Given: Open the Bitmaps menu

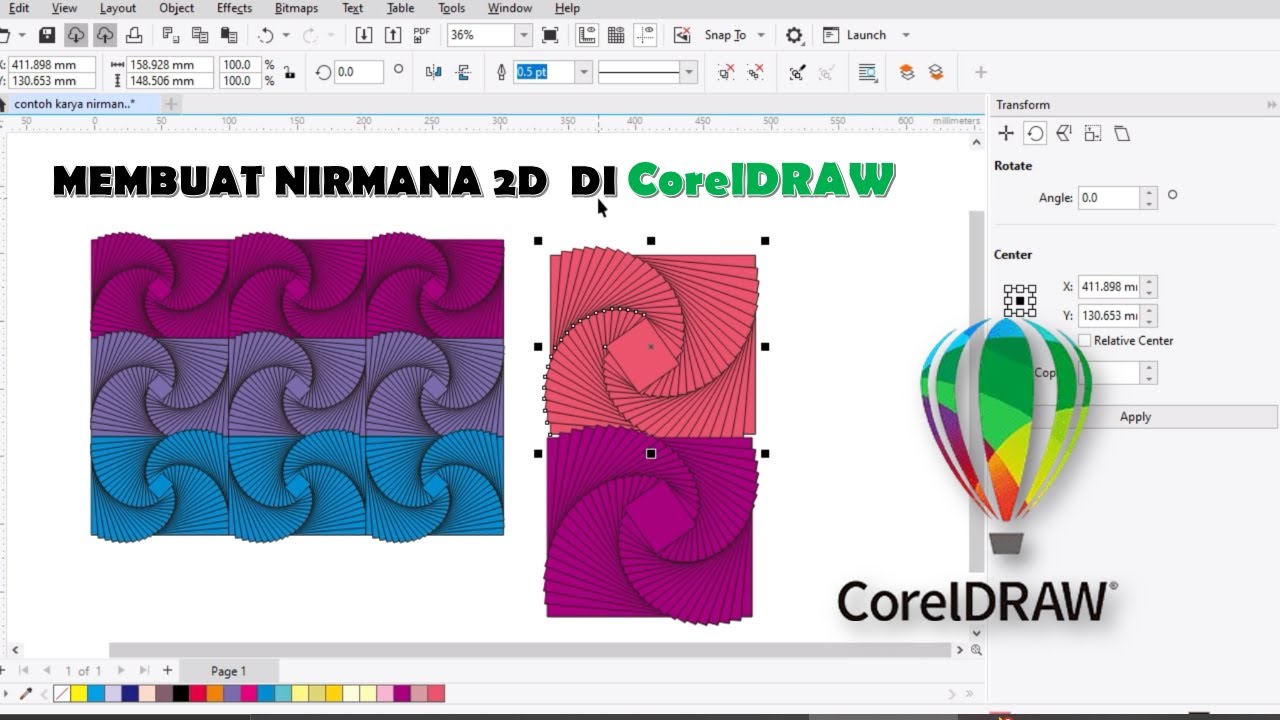Looking at the screenshot, I should click(x=296, y=8).
